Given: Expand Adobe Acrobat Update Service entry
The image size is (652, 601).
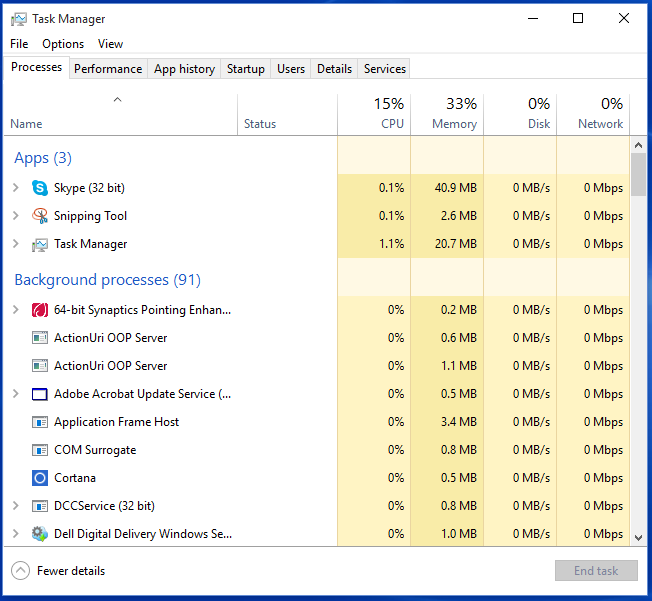Looking at the screenshot, I should [16, 393].
